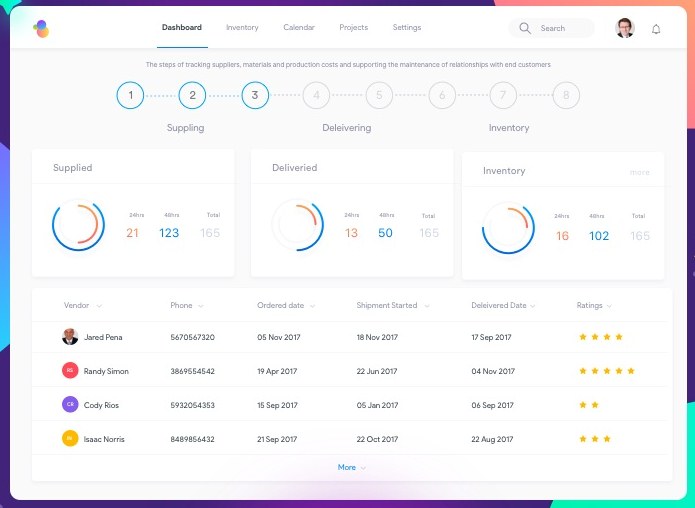The width and height of the screenshot is (695, 508).
Task: Click Jared Pena's profile photo
Action: [x=70, y=337]
